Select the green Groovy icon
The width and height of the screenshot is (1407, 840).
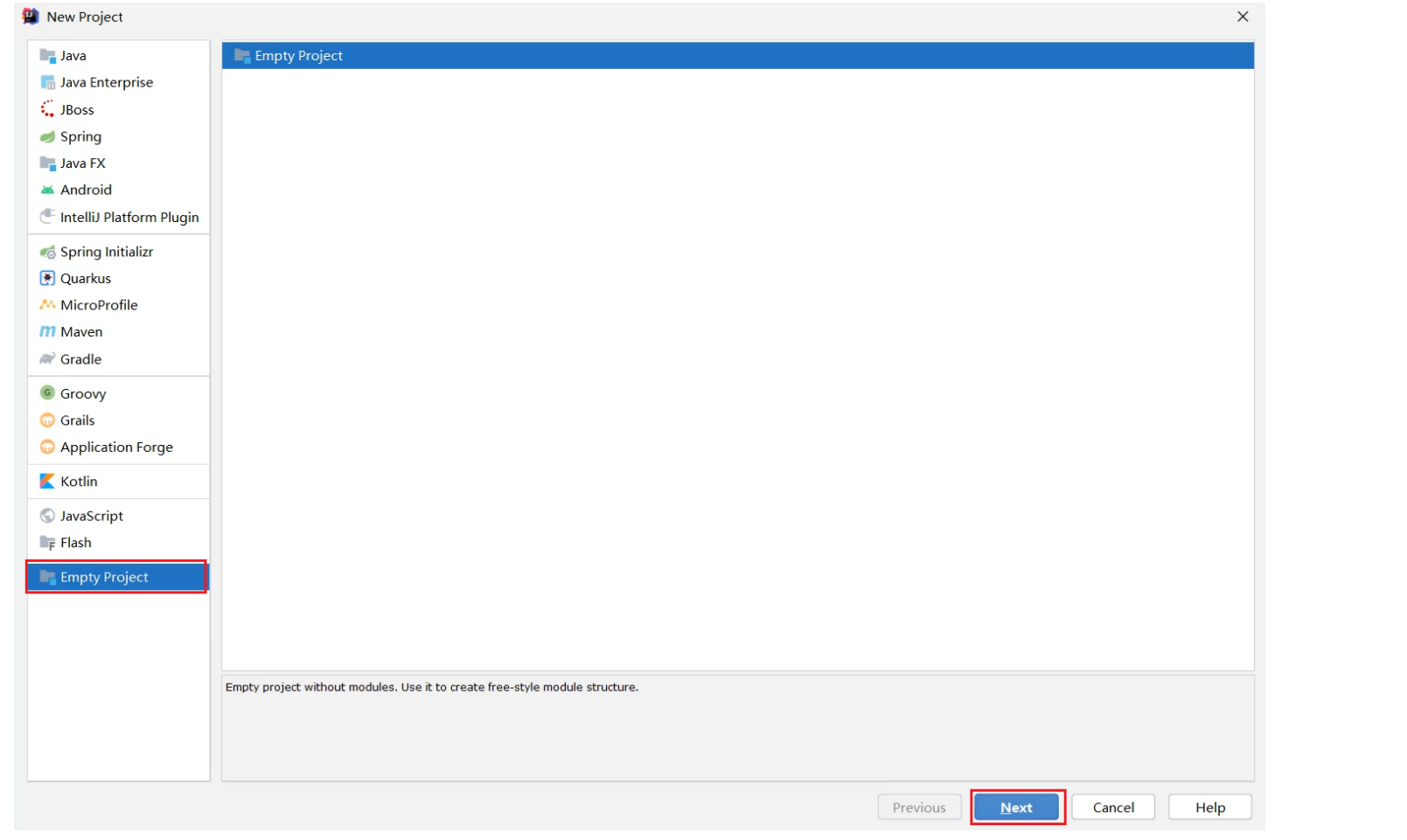(47, 393)
